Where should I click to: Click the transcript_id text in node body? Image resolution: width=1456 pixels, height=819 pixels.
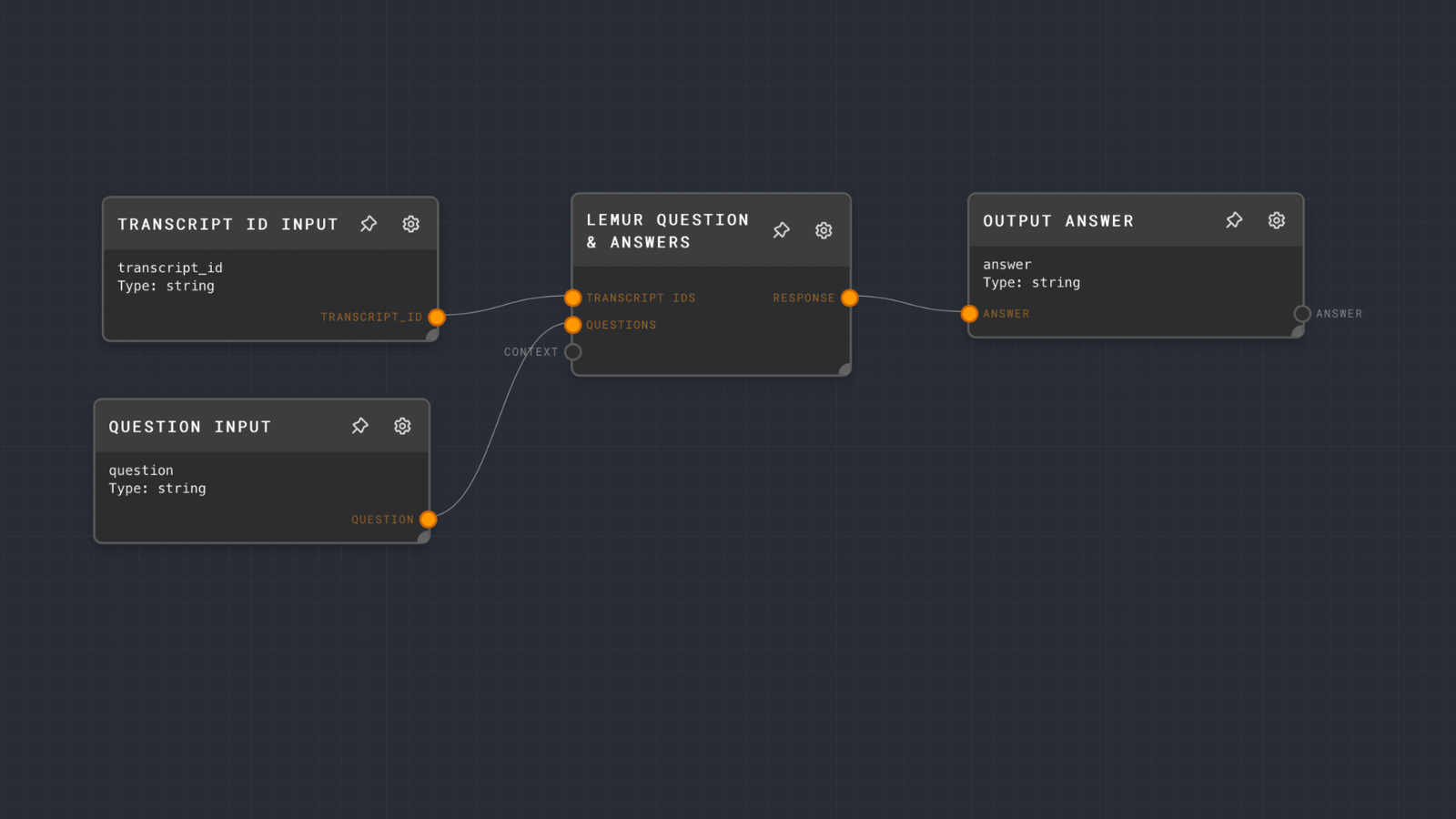pos(170,268)
